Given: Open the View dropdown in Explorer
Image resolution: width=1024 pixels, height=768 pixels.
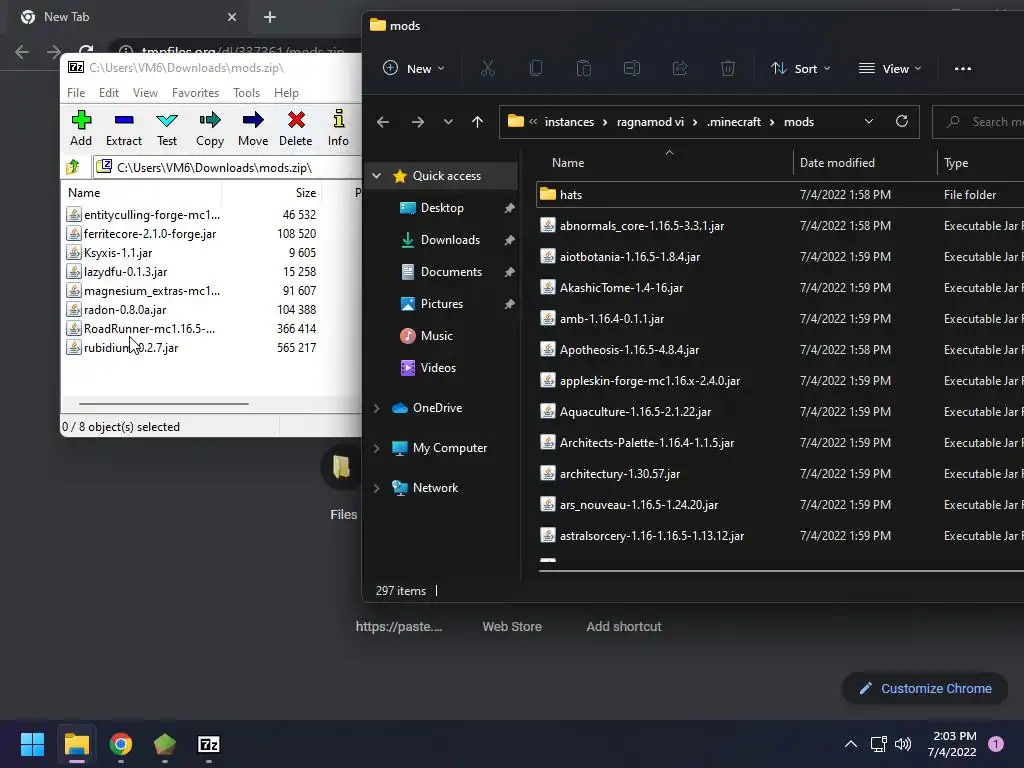Looking at the screenshot, I should click(x=889, y=69).
